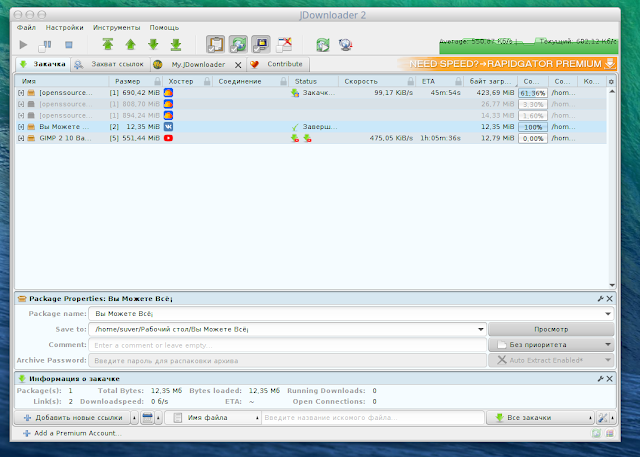Switch to the Закачка tab
640x457 pixels.
pos(43,64)
